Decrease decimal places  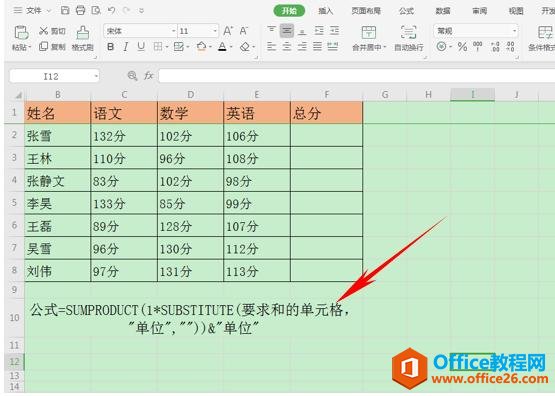(x=510, y=46)
